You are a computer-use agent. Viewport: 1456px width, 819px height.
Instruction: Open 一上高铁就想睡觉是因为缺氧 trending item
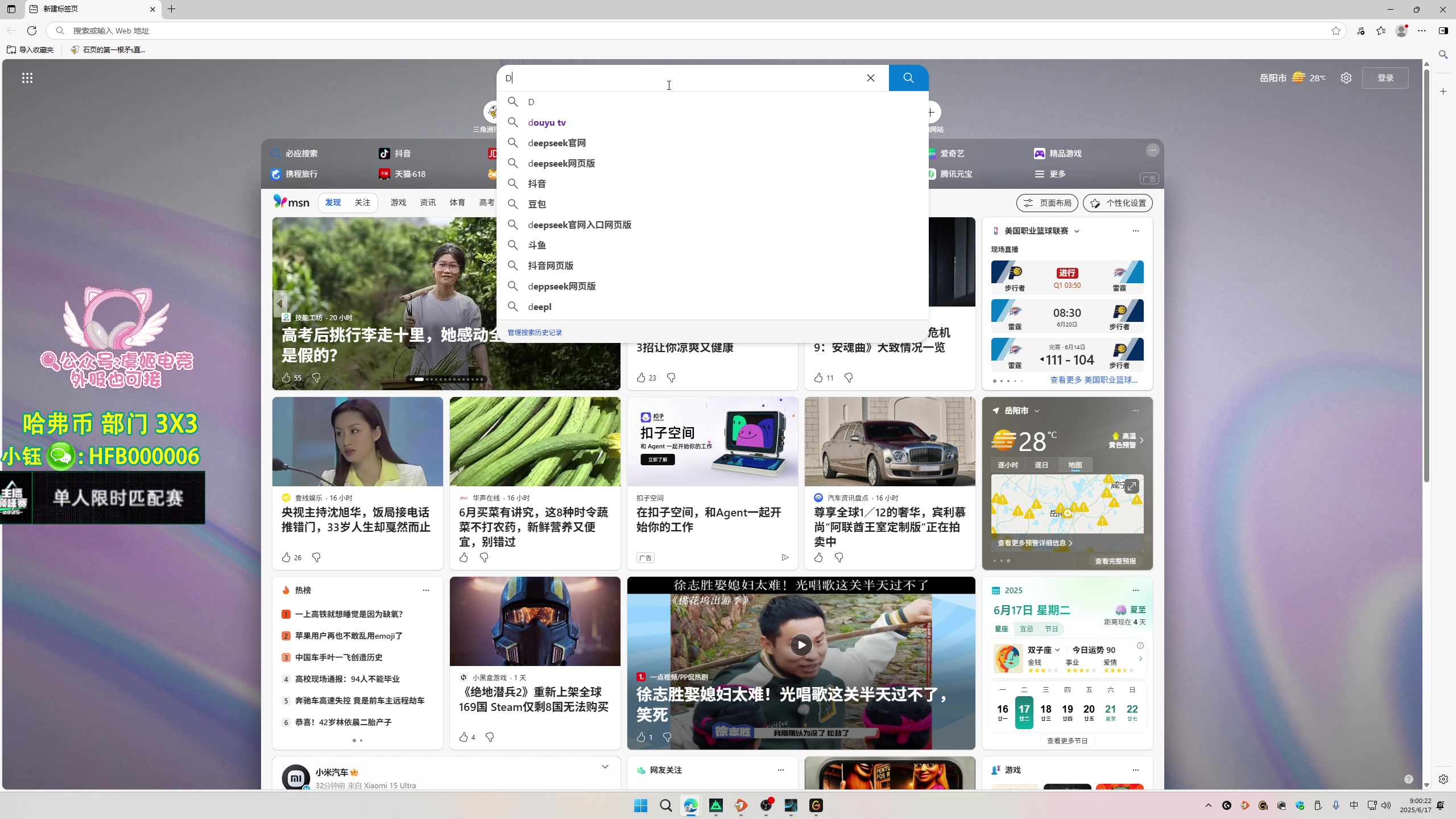[349, 614]
